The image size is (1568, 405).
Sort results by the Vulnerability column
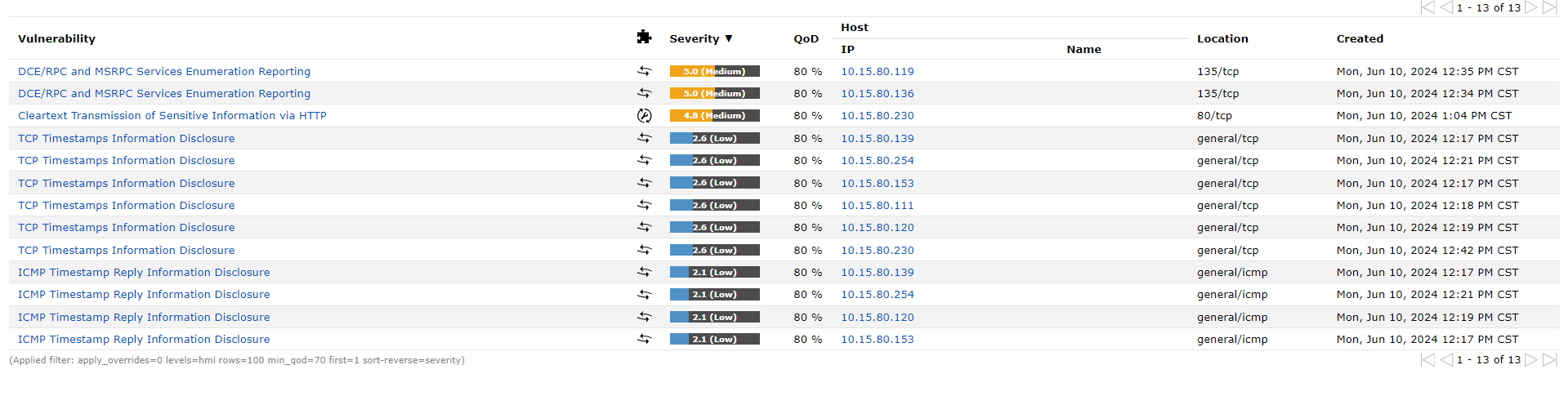tap(56, 38)
